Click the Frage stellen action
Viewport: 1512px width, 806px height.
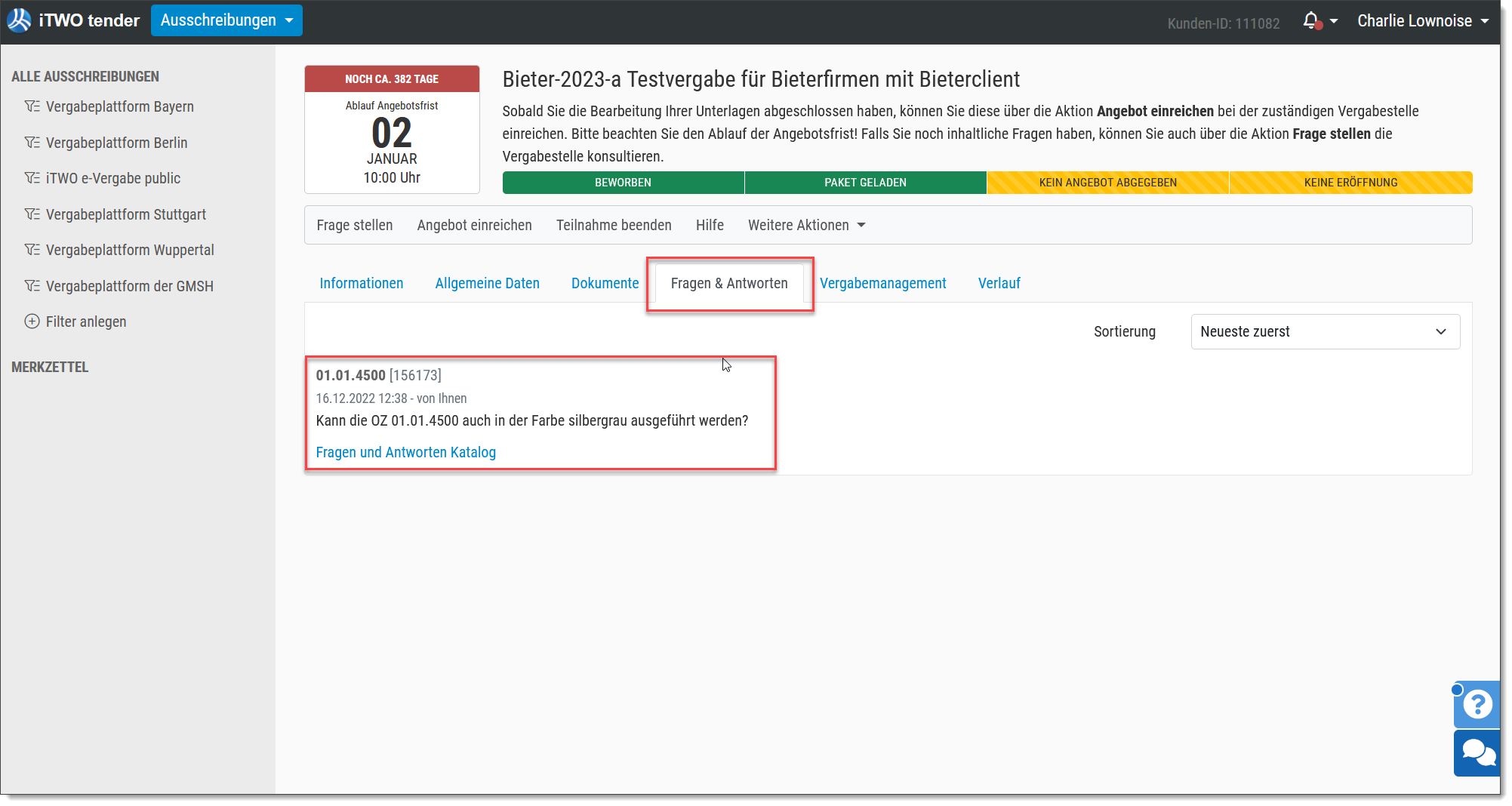coord(355,225)
